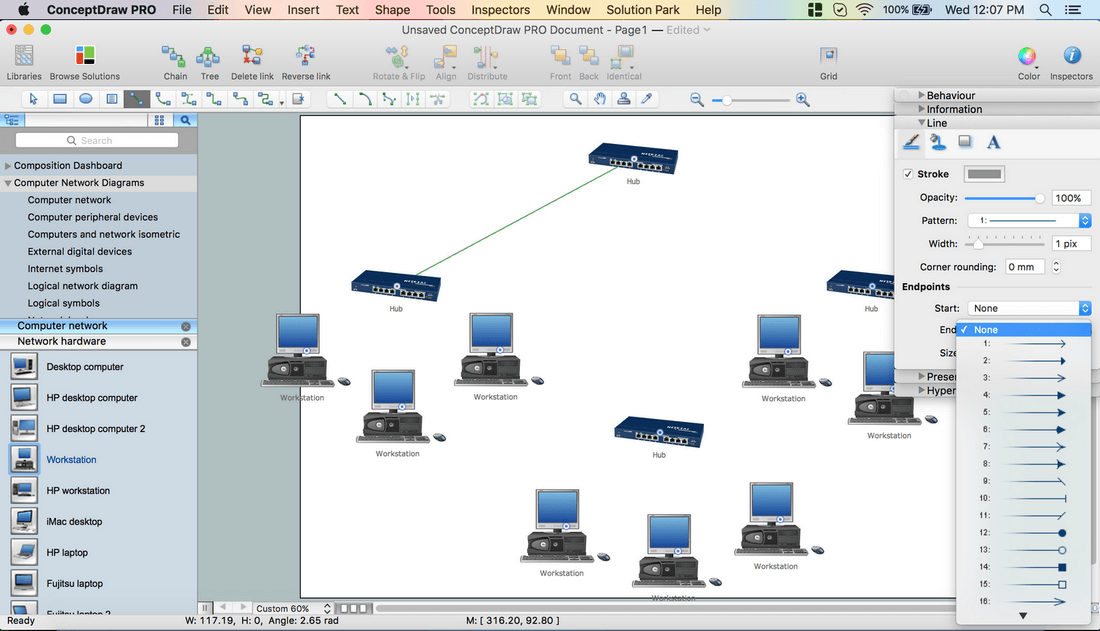
Task: Open connector tools dropdown arrow
Action: [x=281, y=102]
